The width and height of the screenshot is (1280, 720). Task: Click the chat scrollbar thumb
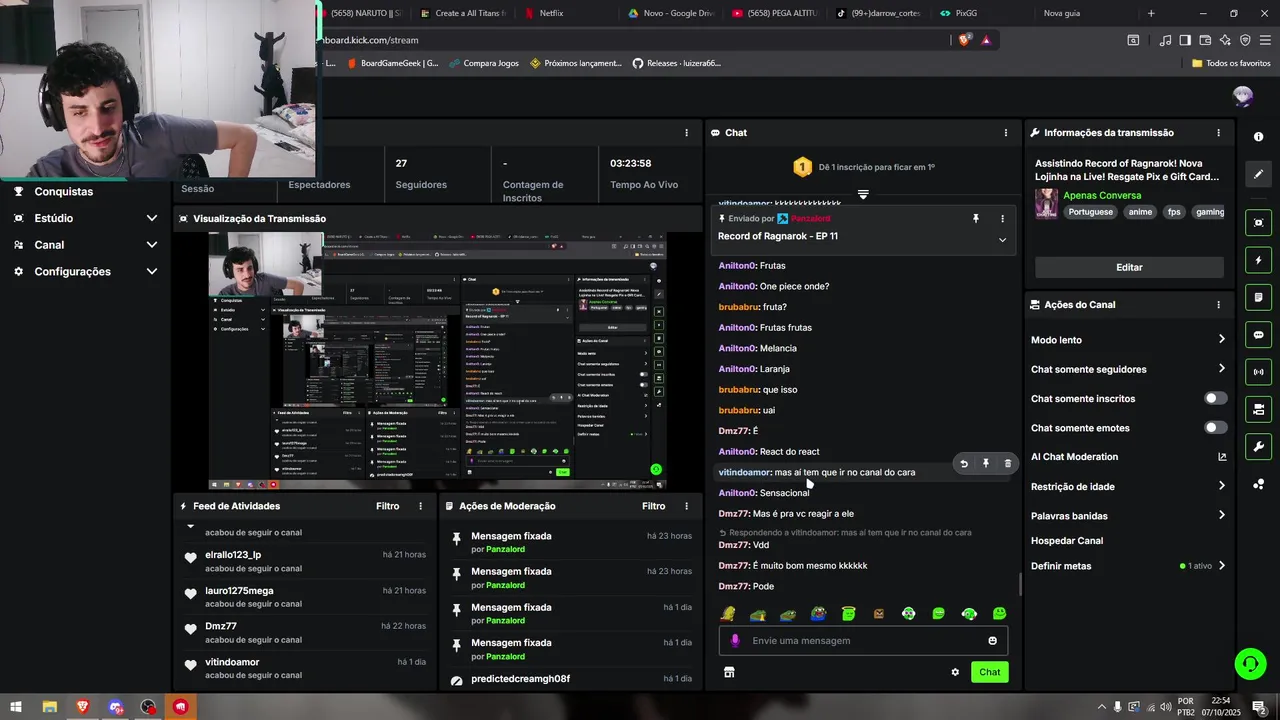pyautogui.click(x=1020, y=585)
